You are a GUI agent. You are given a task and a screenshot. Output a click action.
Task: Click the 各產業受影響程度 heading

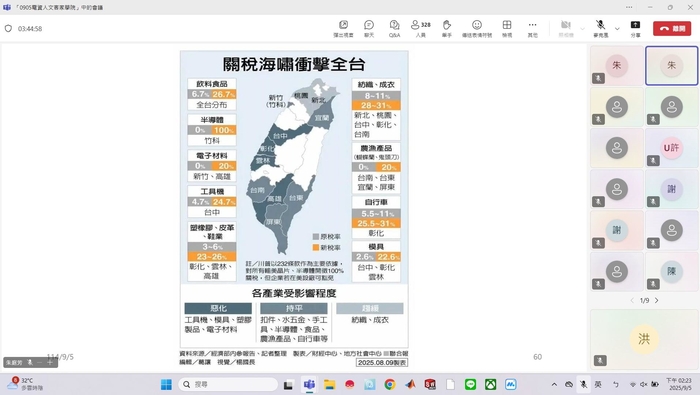294,293
